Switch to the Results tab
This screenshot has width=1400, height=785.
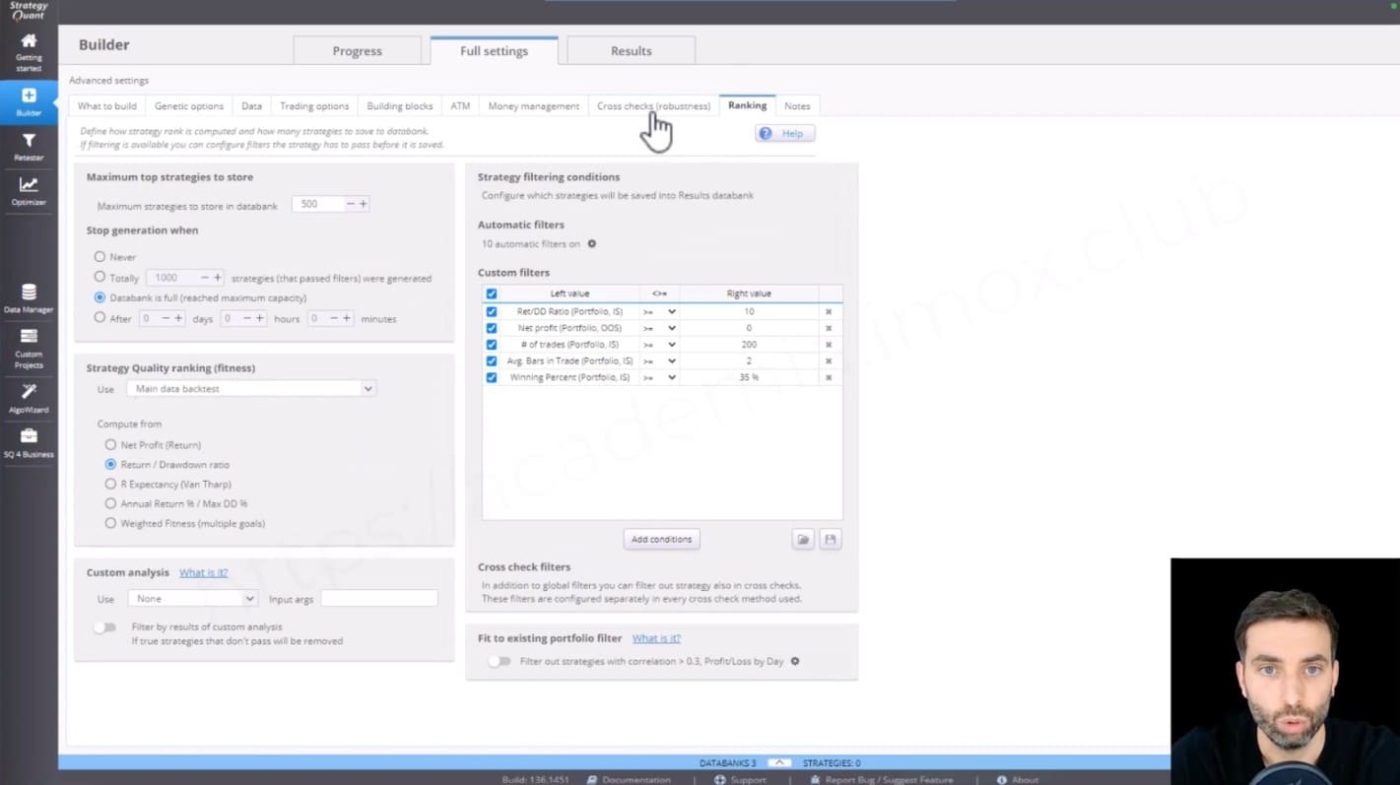[x=631, y=51]
